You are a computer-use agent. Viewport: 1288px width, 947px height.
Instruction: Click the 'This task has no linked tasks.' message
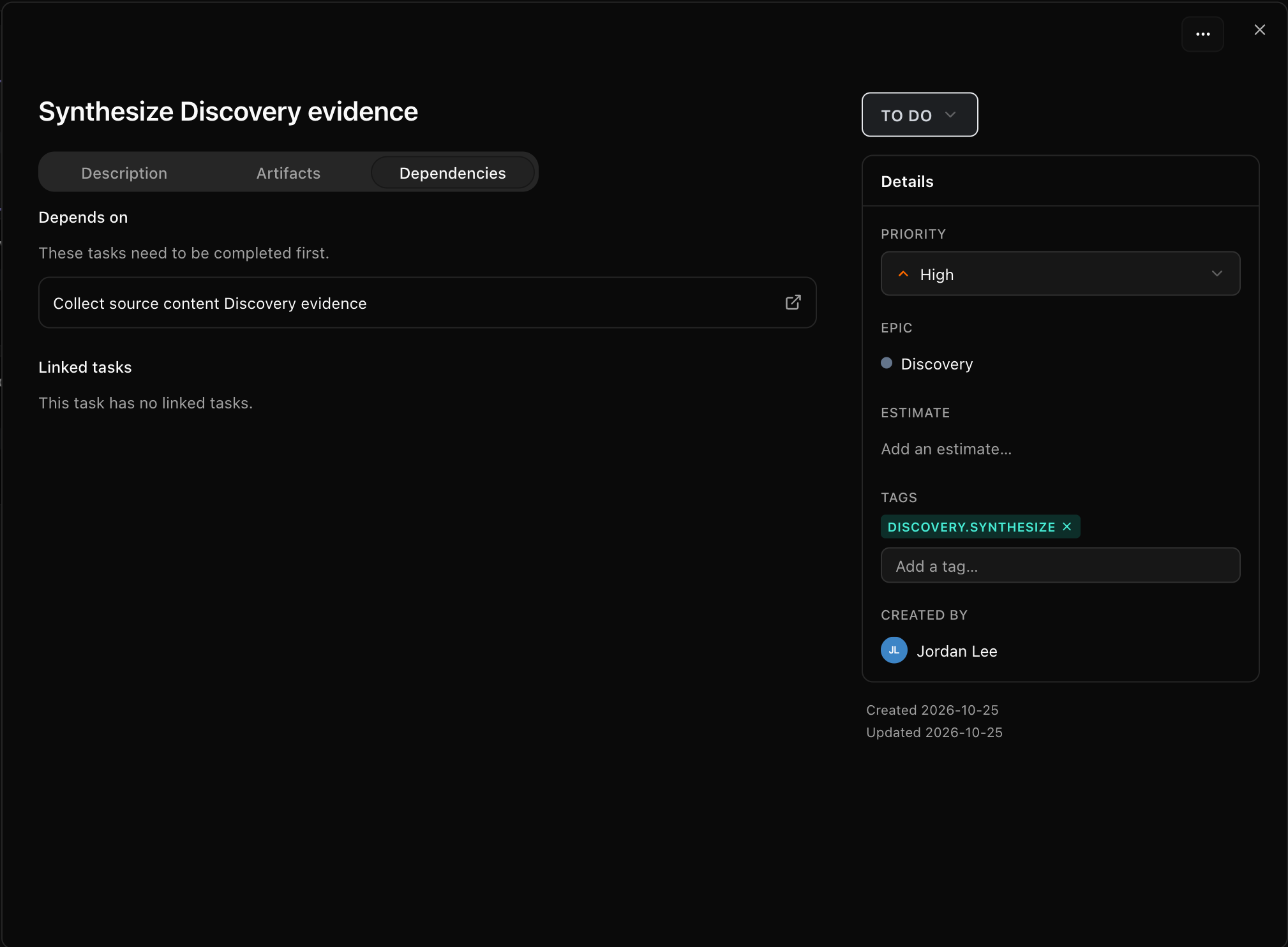145,403
